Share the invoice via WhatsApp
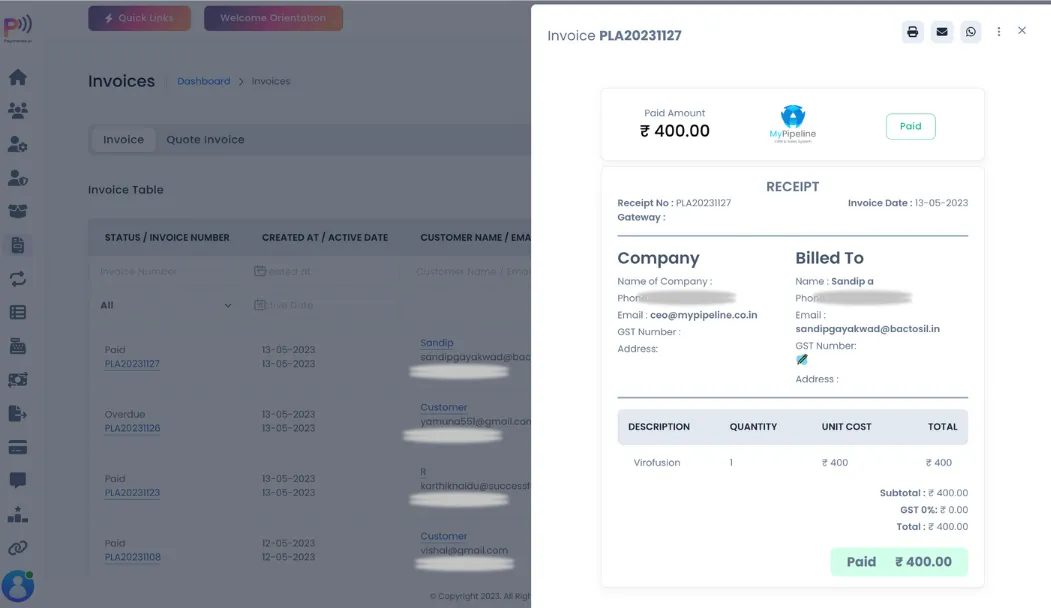The height and width of the screenshot is (608, 1051). [971, 32]
